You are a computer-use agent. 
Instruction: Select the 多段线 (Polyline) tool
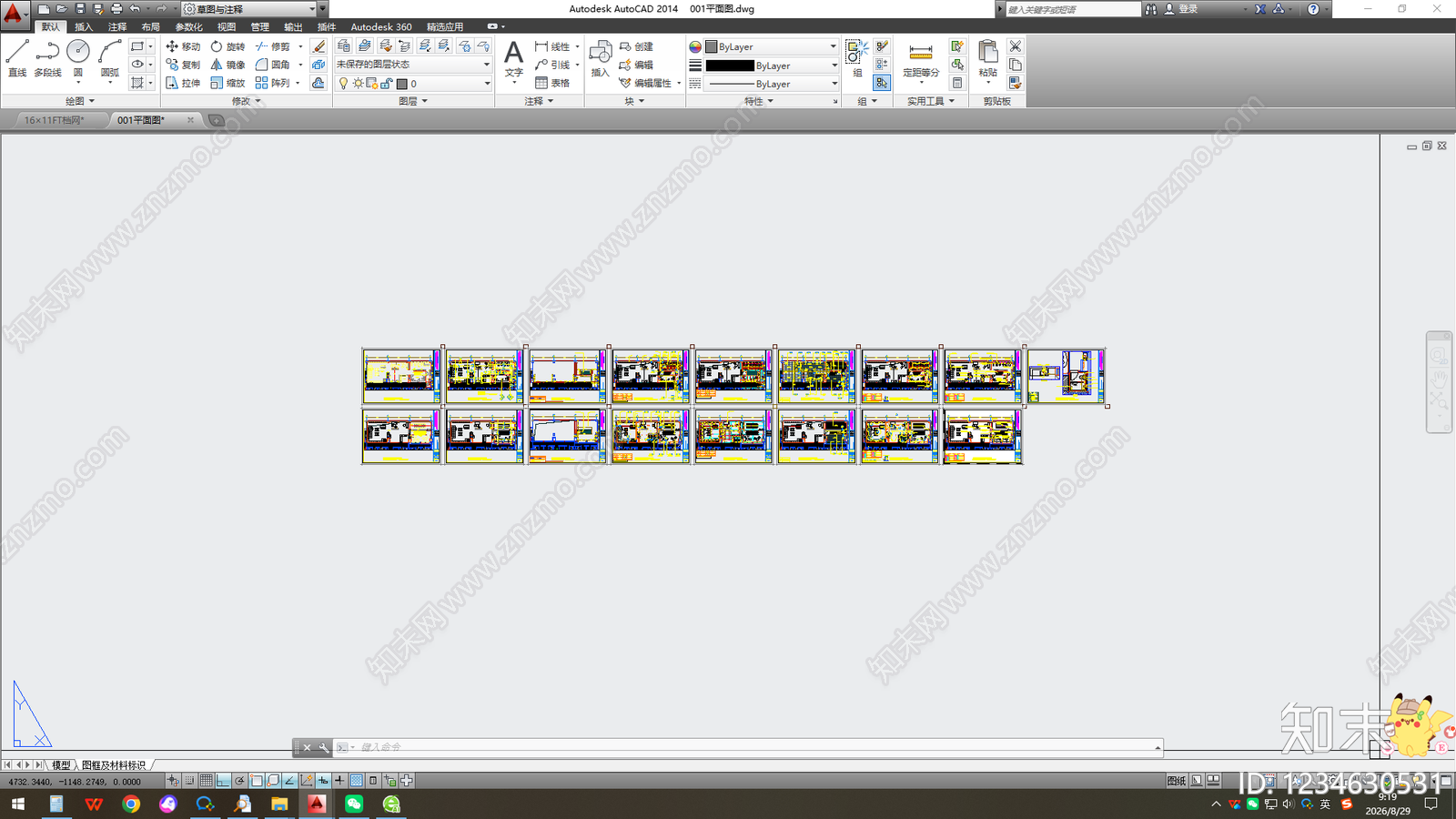pyautogui.click(x=47, y=58)
